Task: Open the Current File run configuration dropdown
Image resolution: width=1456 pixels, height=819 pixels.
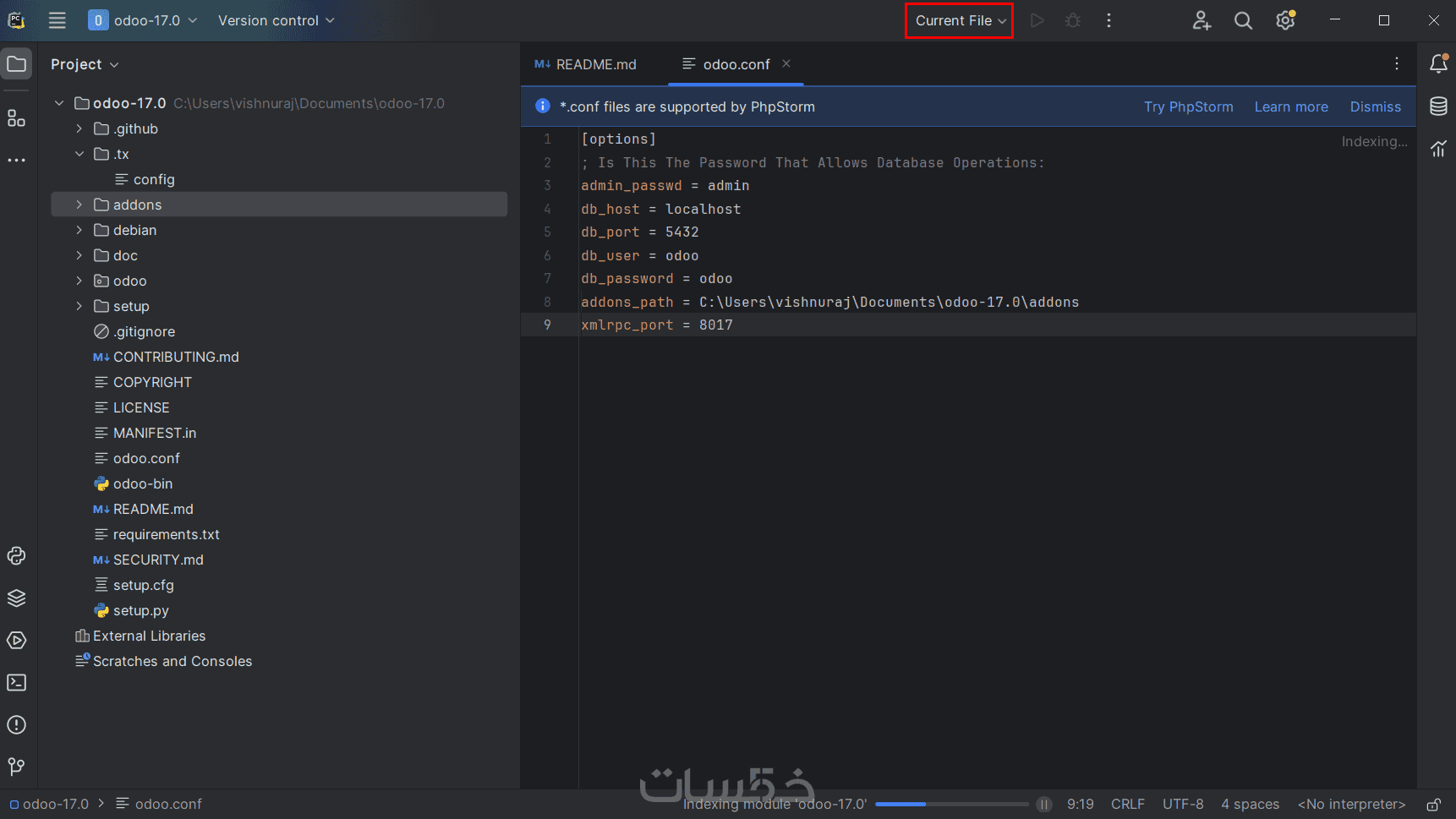Action: tap(960, 20)
